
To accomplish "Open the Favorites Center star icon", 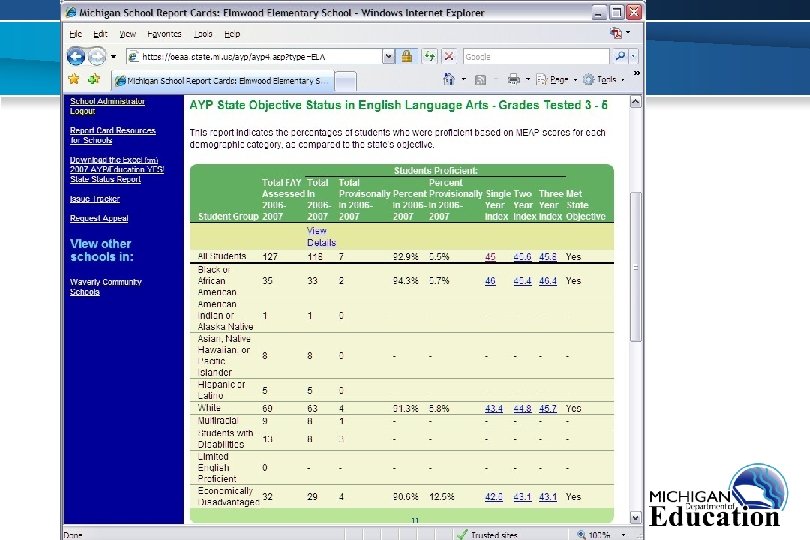I will click(x=74, y=79).
